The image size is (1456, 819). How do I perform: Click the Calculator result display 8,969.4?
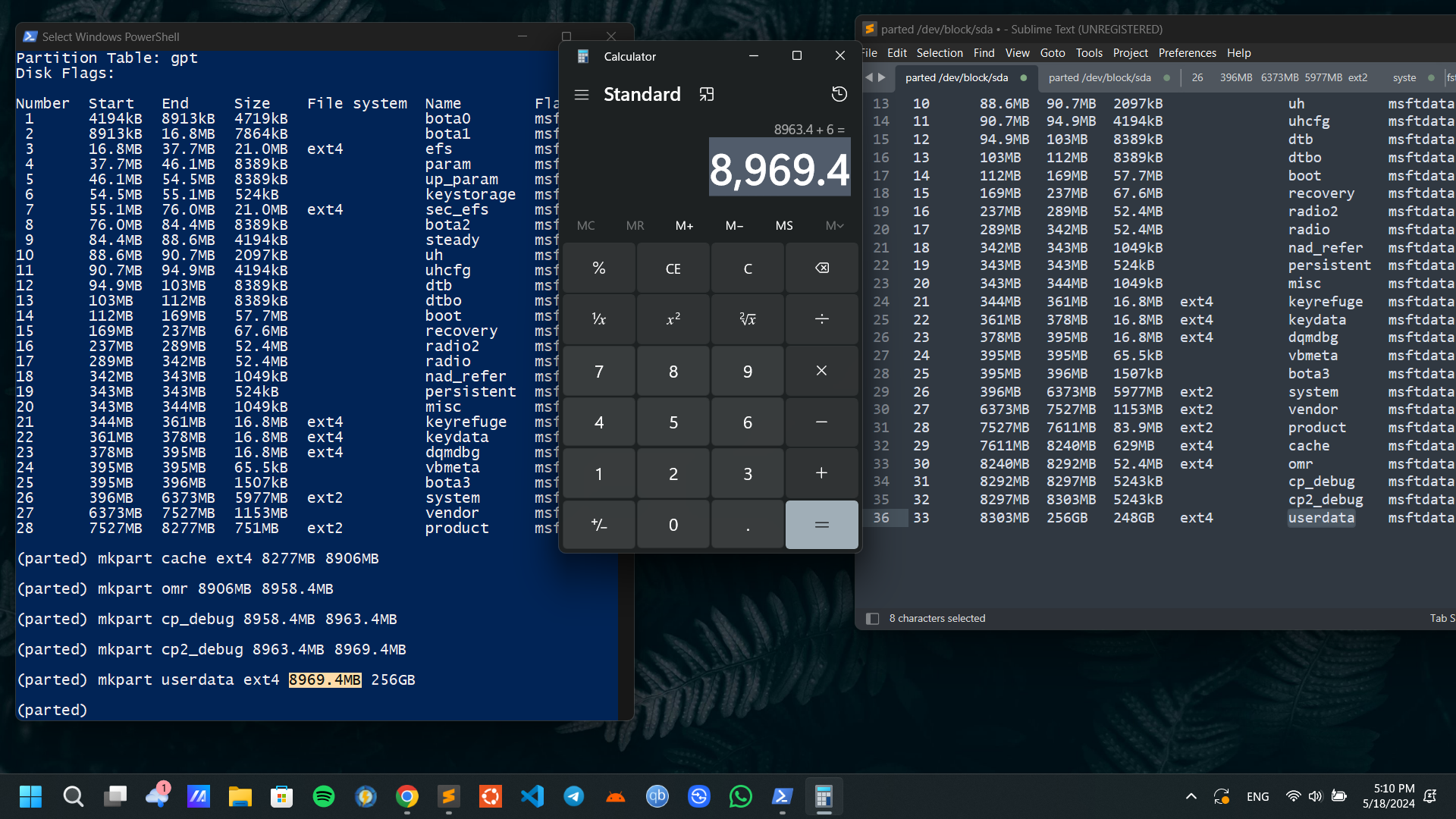tap(779, 168)
